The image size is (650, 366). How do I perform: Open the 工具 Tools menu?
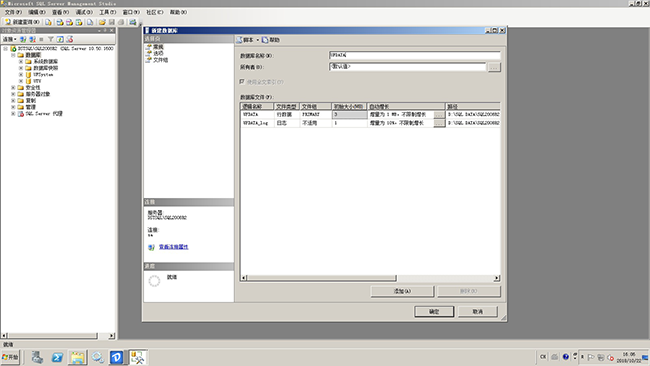pos(107,12)
